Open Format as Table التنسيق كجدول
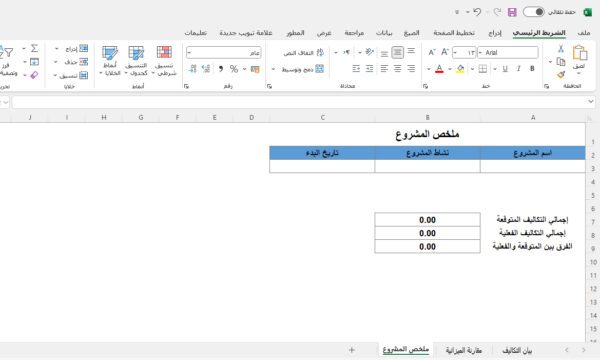The height and width of the screenshot is (360, 600). coord(136,61)
